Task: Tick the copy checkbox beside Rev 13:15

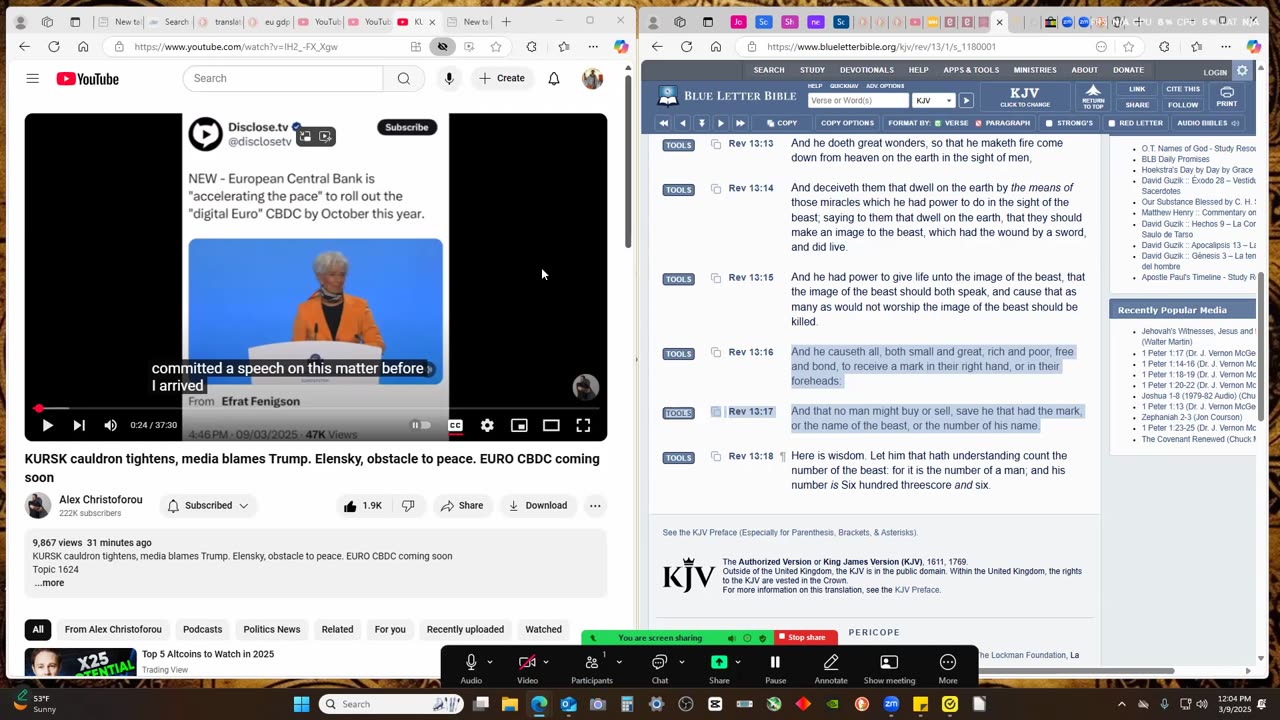Action: (x=716, y=278)
